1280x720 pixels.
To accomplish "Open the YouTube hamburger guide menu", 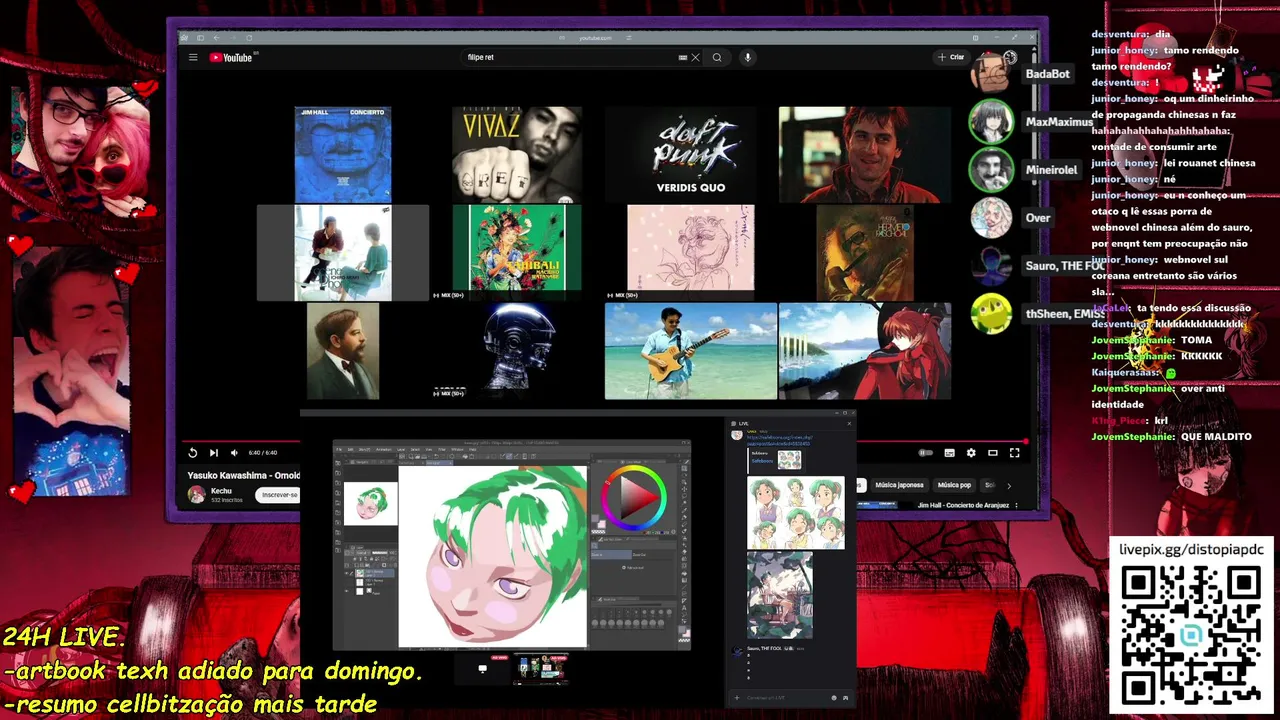I will tap(193, 57).
